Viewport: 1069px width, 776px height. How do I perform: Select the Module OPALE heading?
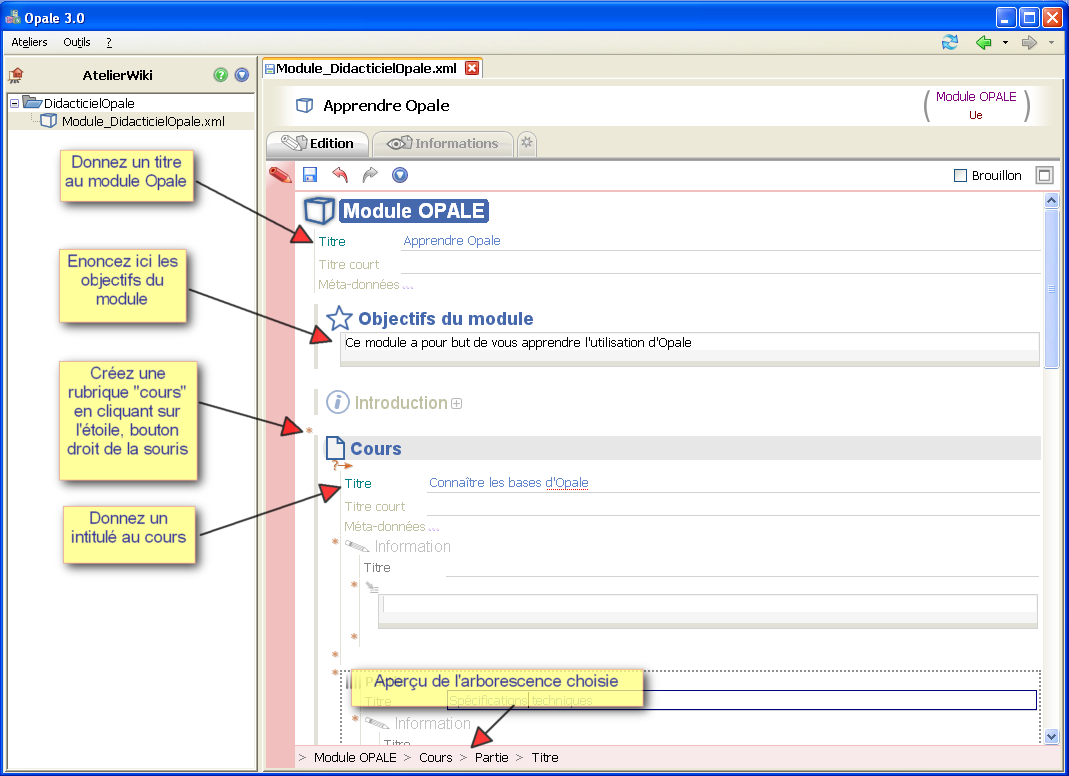point(414,211)
